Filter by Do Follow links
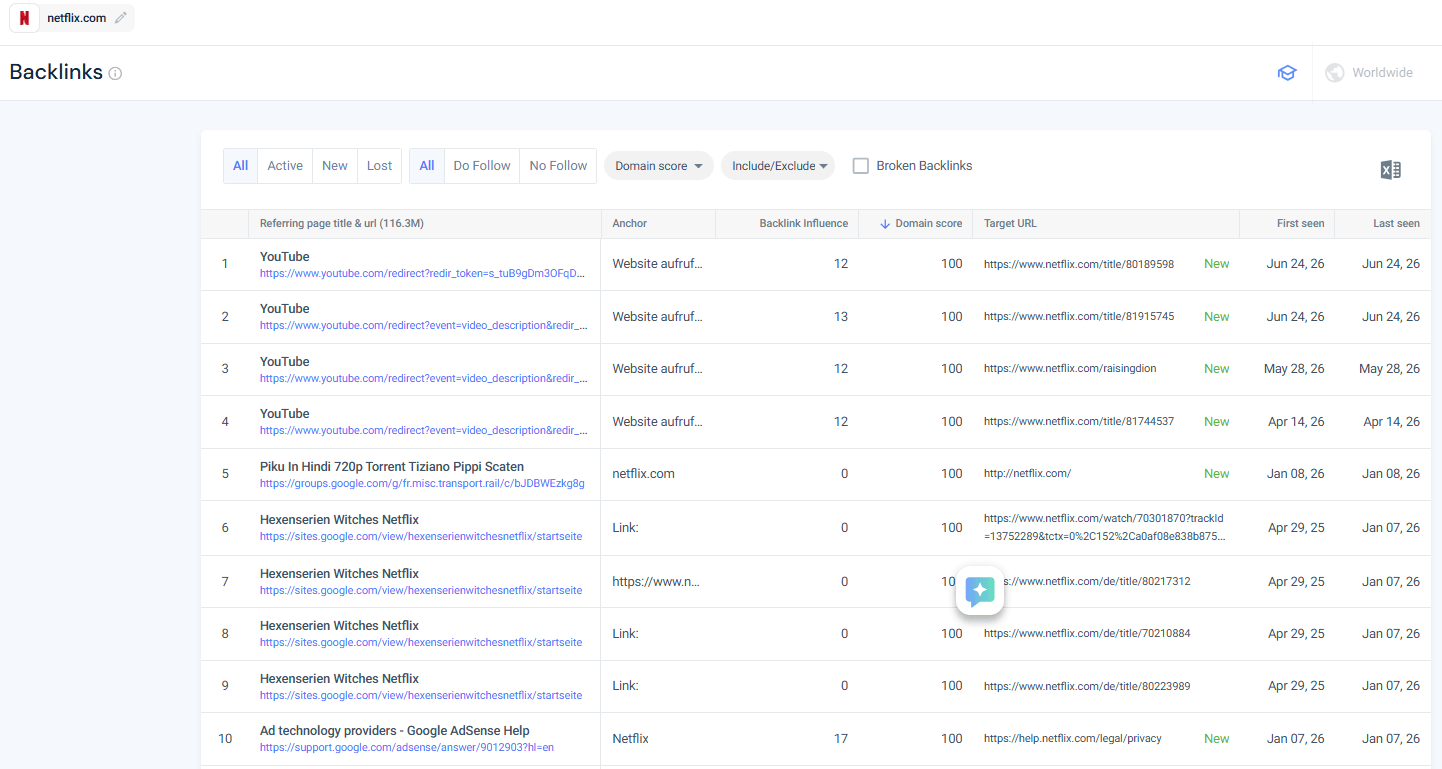The height and width of the screenshot is (769, 1442). click(x=482, y=166)
